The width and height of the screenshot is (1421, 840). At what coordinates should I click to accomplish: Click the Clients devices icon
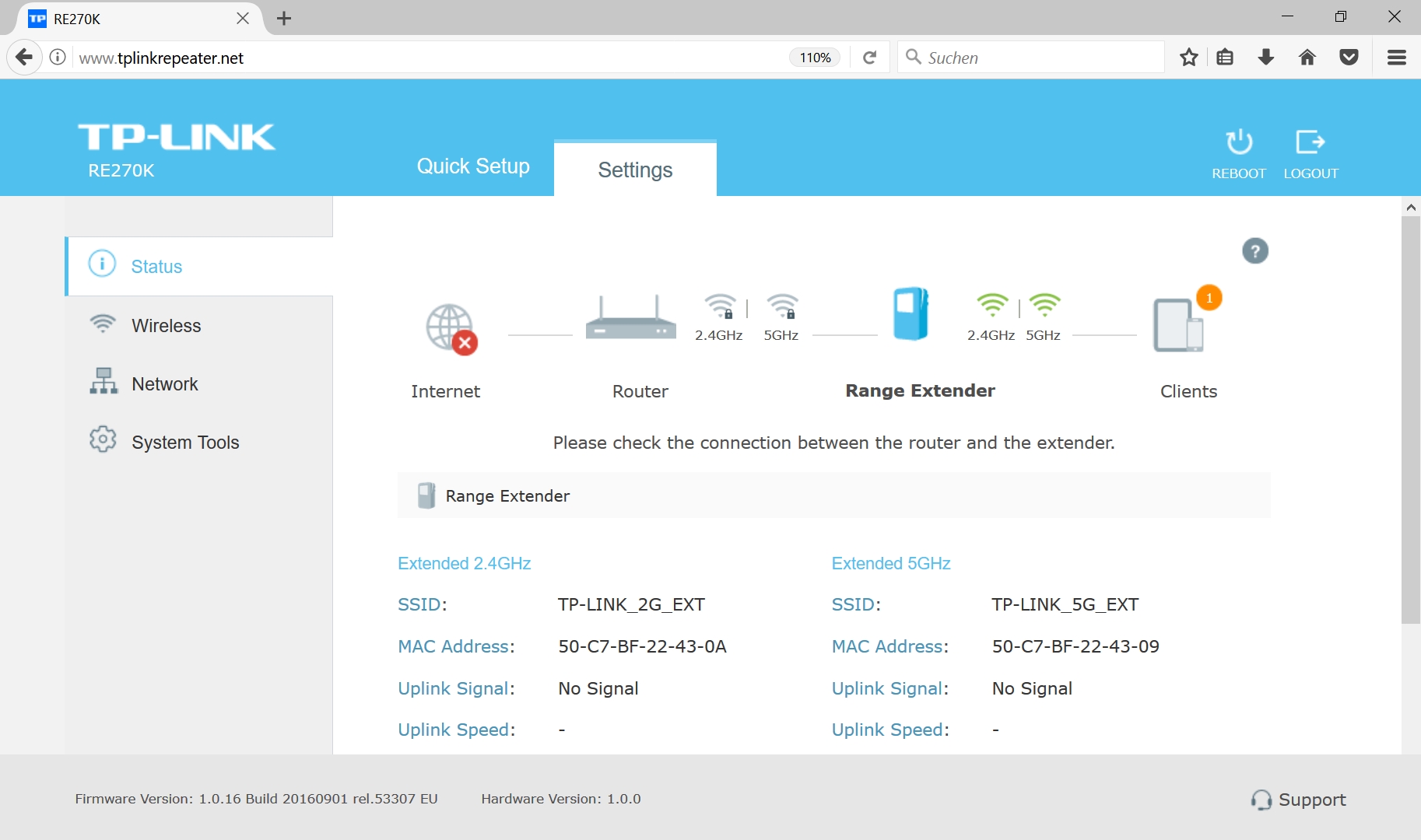click(1178, 325)
